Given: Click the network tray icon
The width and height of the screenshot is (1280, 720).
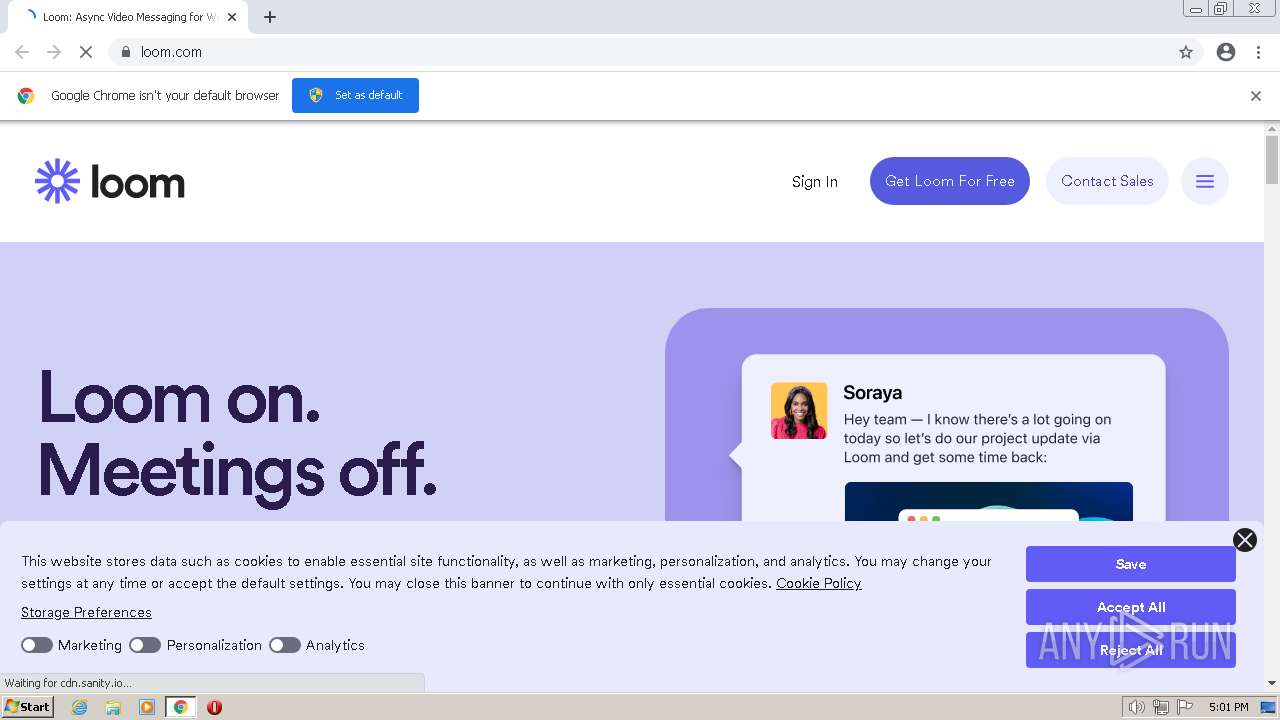Looking at the screenshot, I should (x=1161, y=707).
